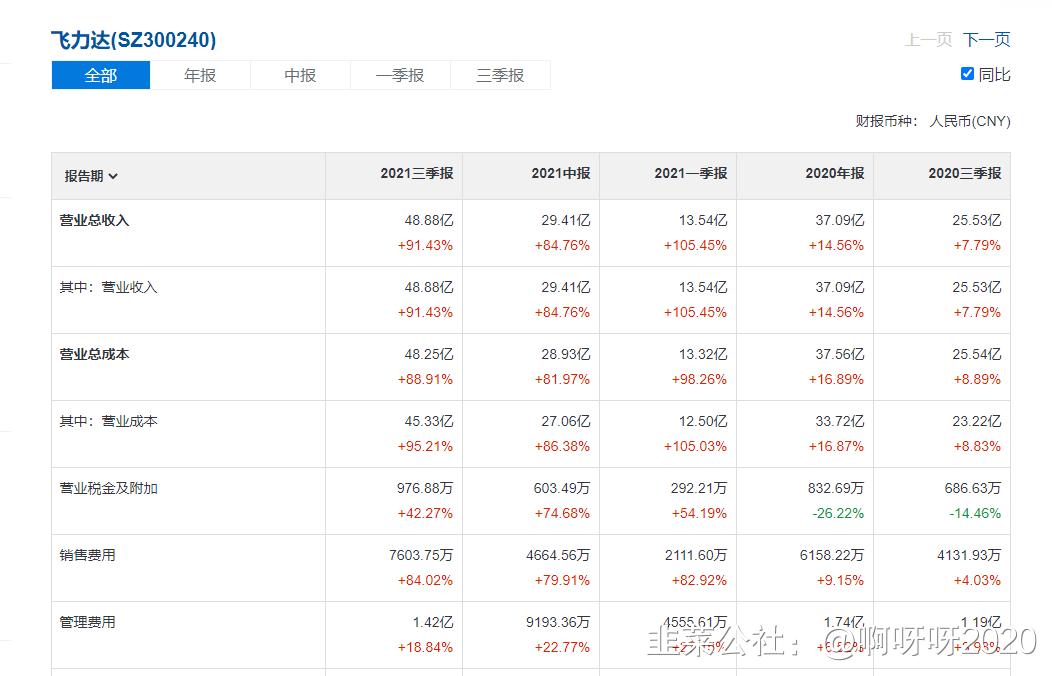Screen dimensions: 1052x676
Task: Click the 上一页 link
Action: coord(928,40)
